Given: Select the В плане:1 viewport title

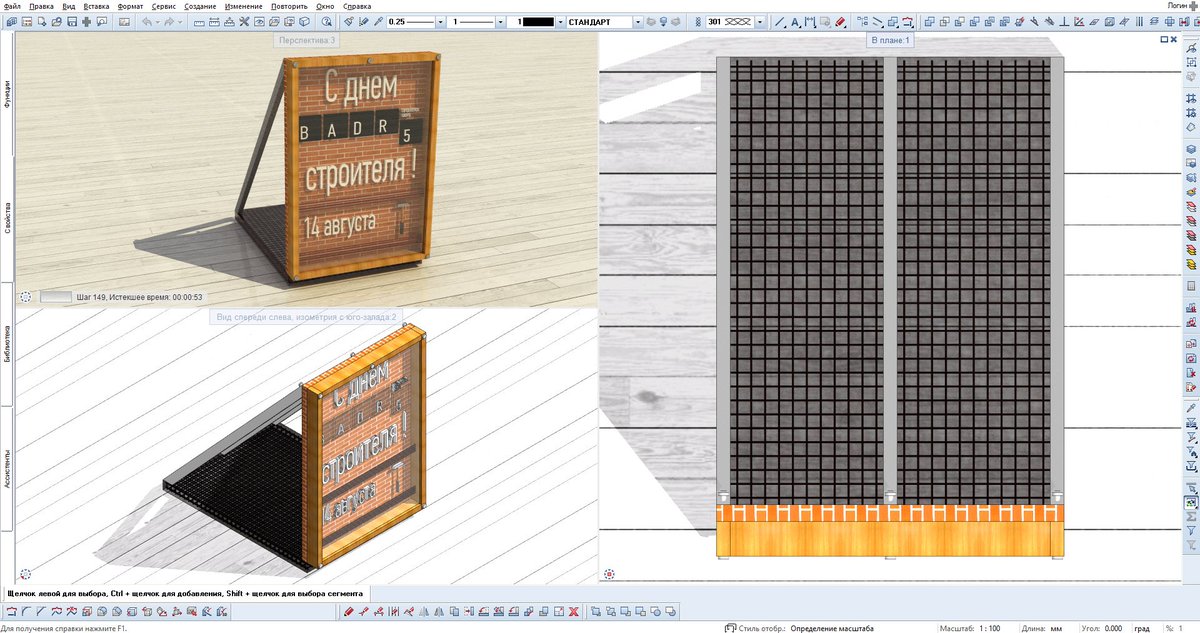Looking at the screenshot, I should click(890, 40).
